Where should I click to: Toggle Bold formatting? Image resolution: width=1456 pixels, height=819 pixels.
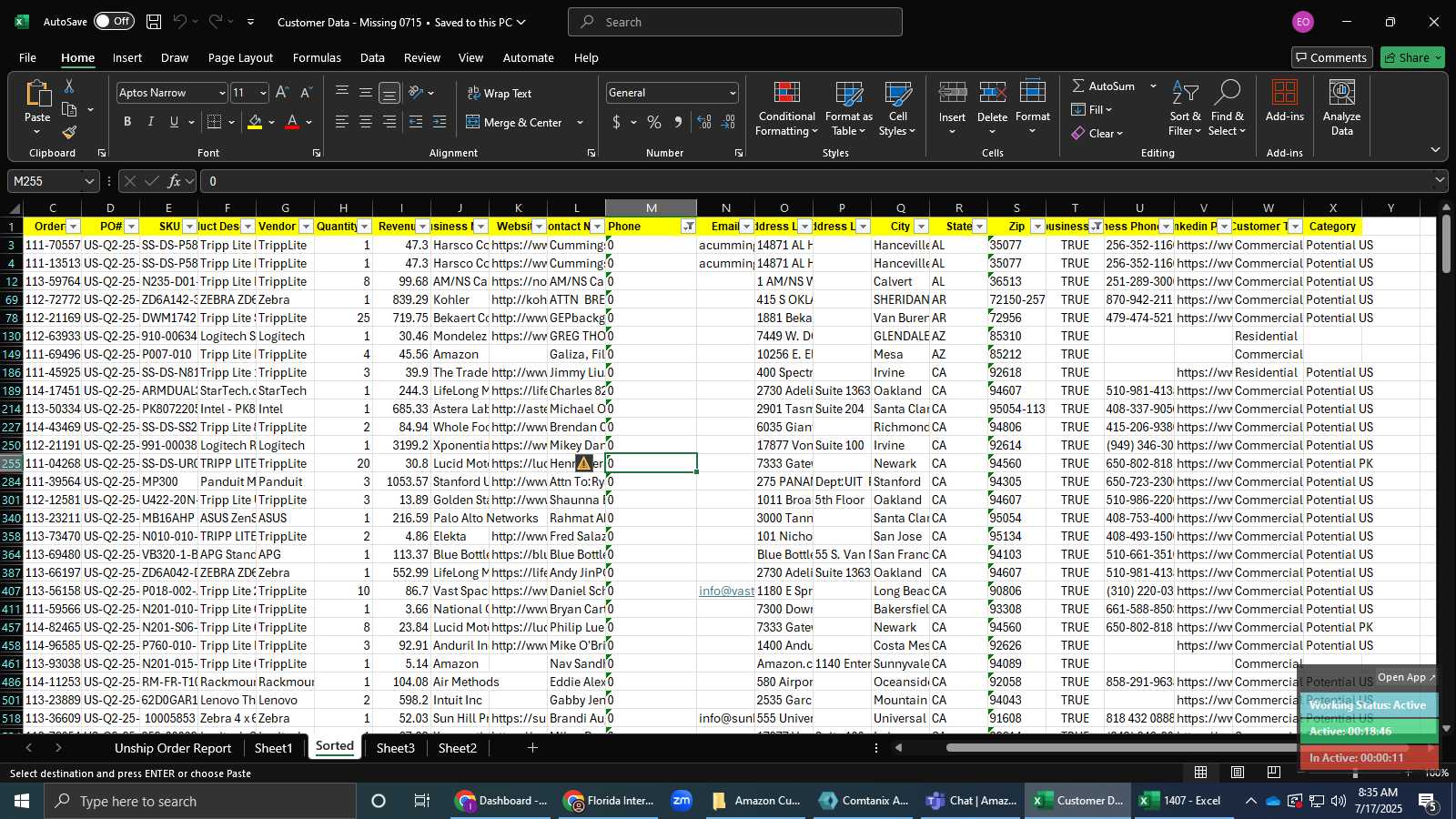pyautogui.click(x=127, y=122)
